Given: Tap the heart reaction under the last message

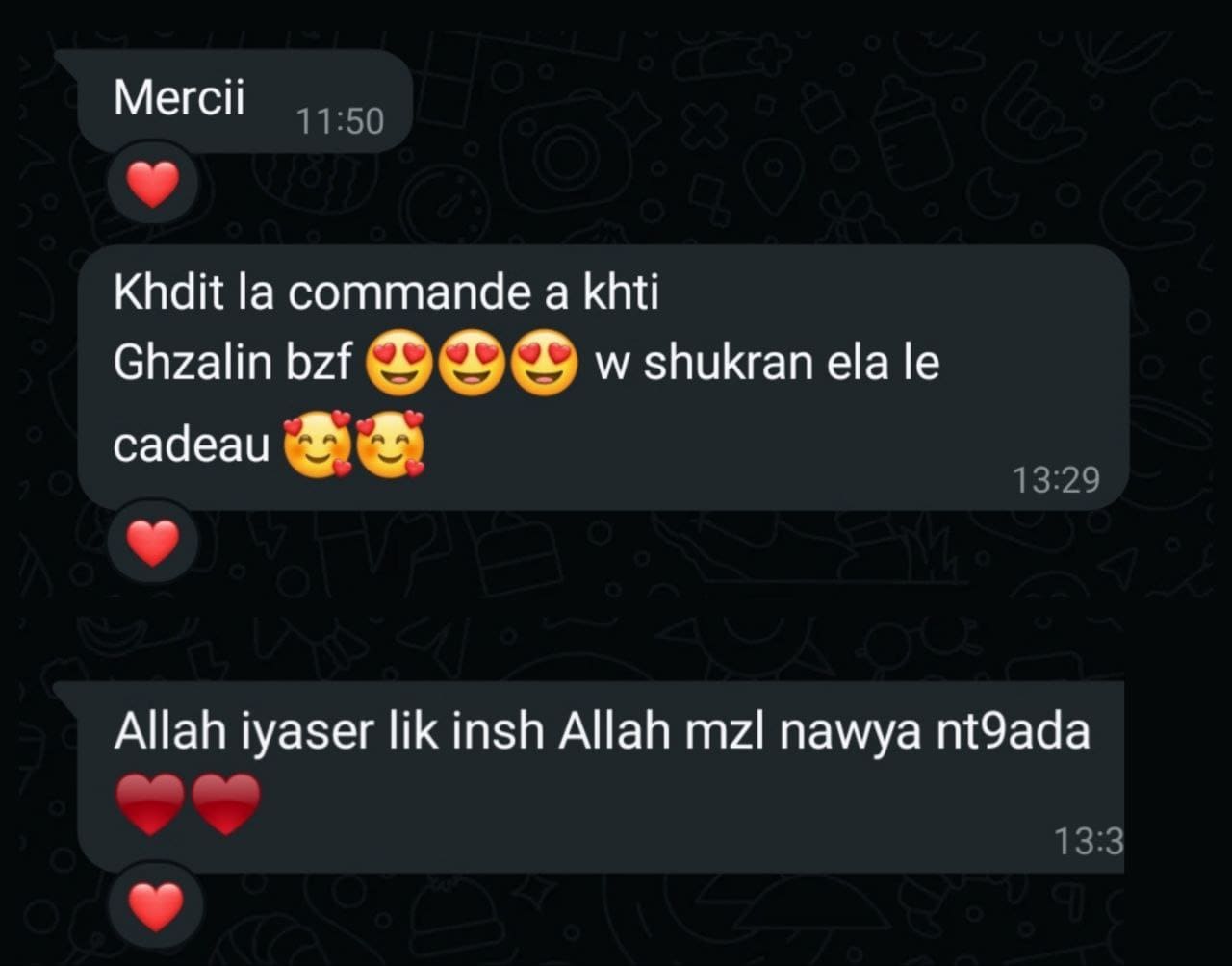Looking at the screenshot, I should [x=155, y=906].
